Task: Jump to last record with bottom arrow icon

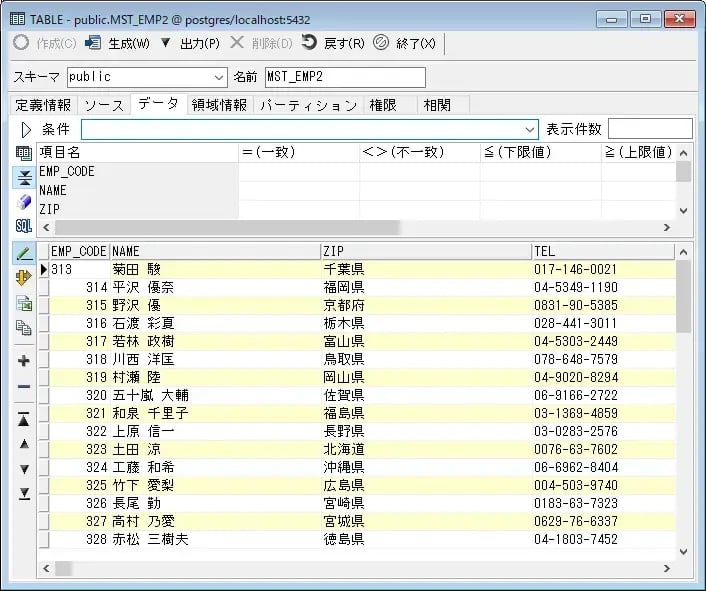Action: point(24,494)
